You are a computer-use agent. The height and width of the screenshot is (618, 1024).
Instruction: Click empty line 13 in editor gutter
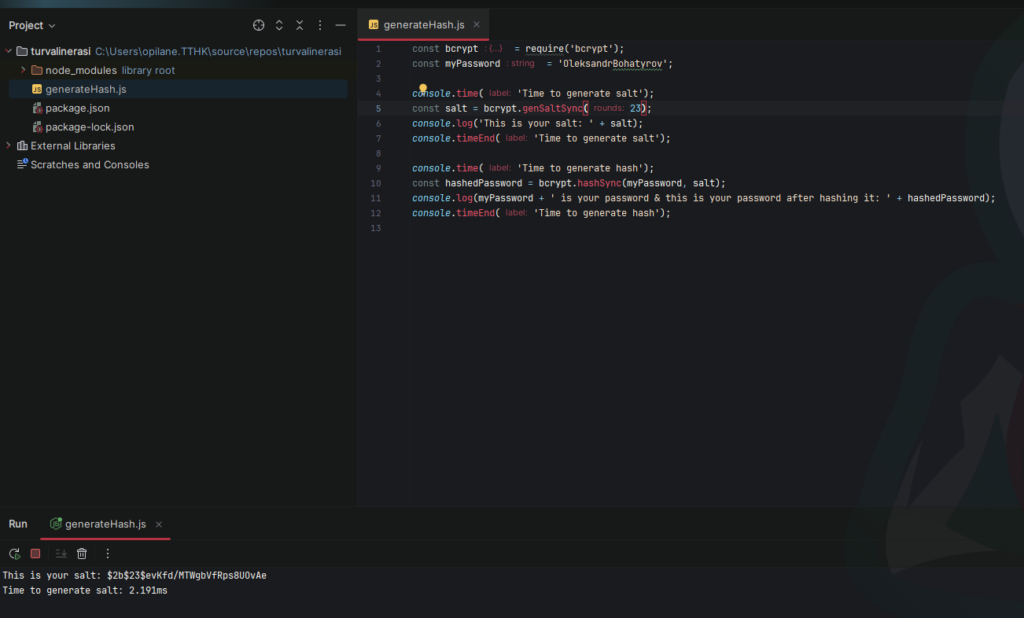point(376,228)
